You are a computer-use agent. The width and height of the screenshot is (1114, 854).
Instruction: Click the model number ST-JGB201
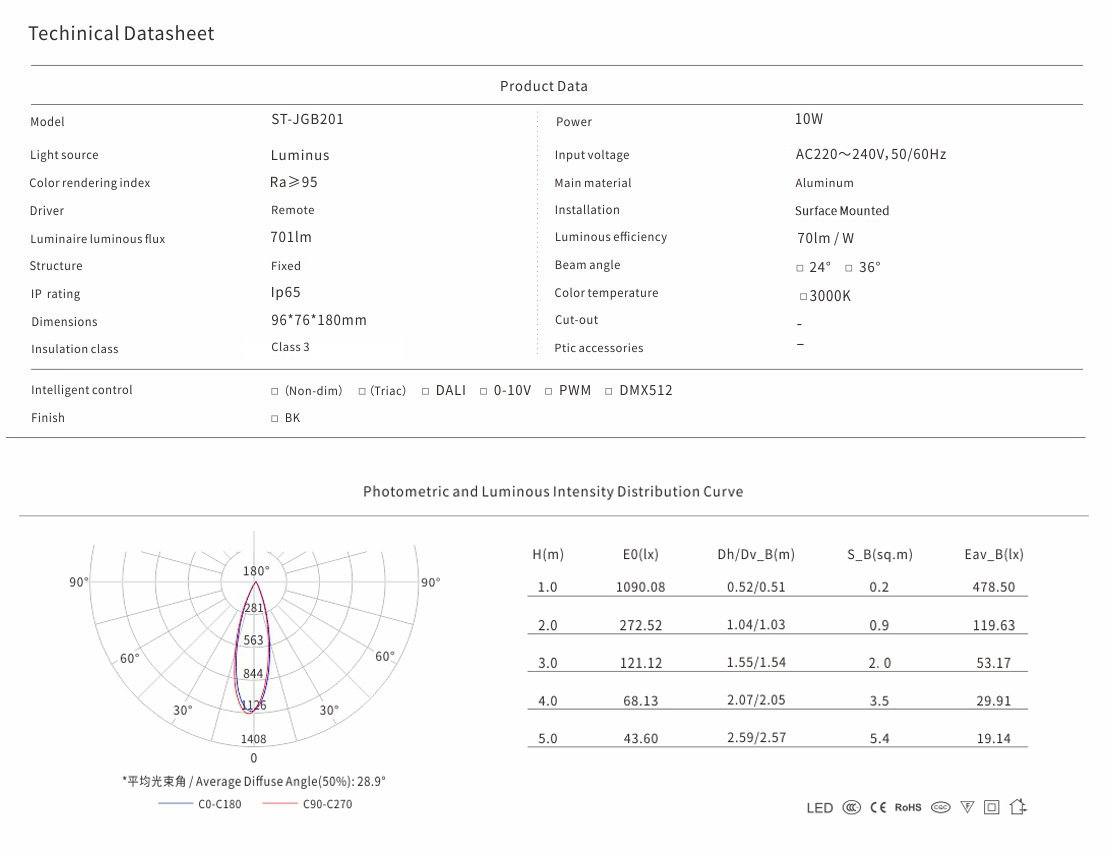307,119
